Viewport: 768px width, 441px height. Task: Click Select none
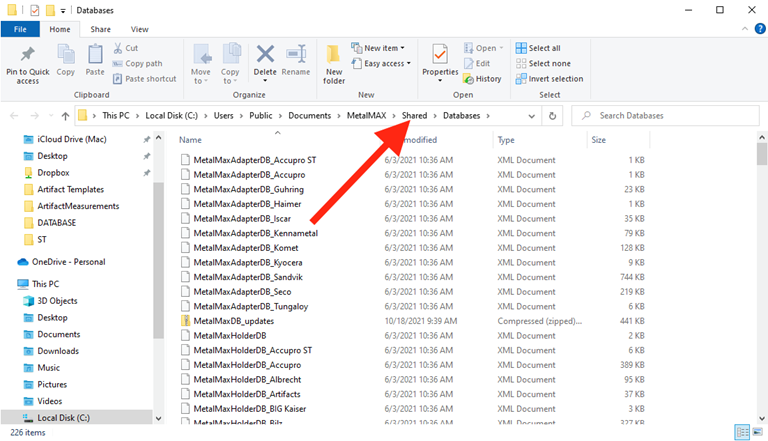click(543, 63)
